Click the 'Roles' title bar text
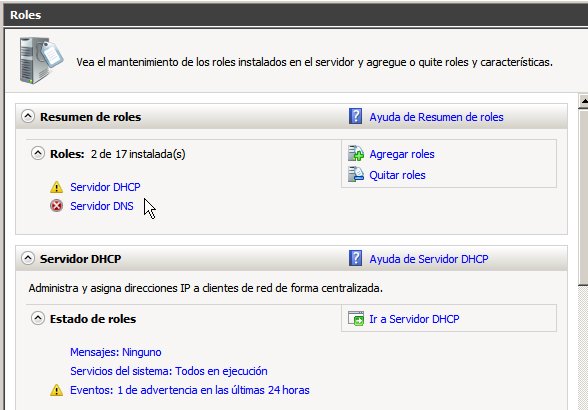The width and height of the screenshot is (588, 410). tap(26, 15)
